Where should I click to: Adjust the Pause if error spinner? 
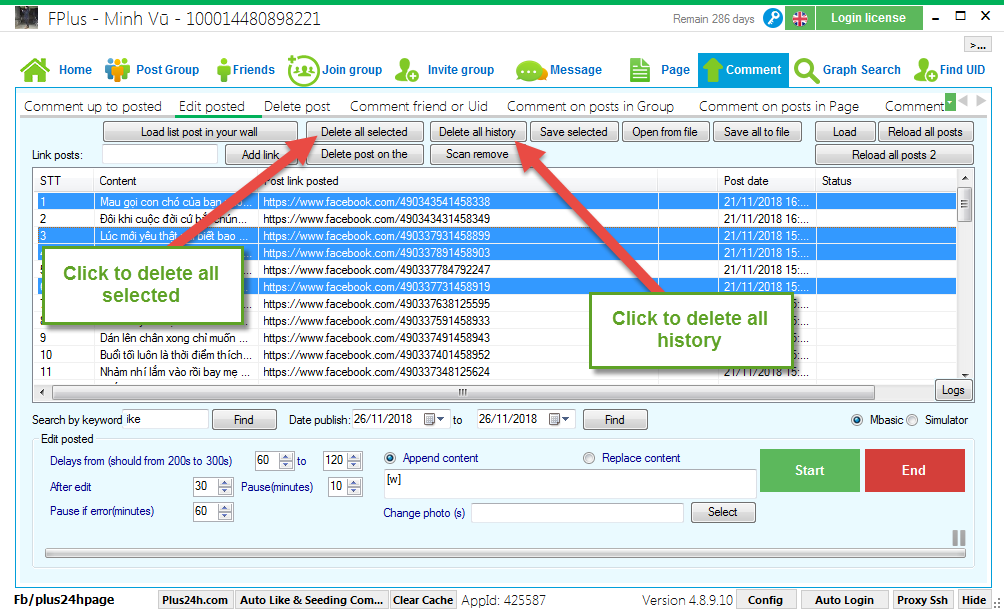(x=225, y=511)
